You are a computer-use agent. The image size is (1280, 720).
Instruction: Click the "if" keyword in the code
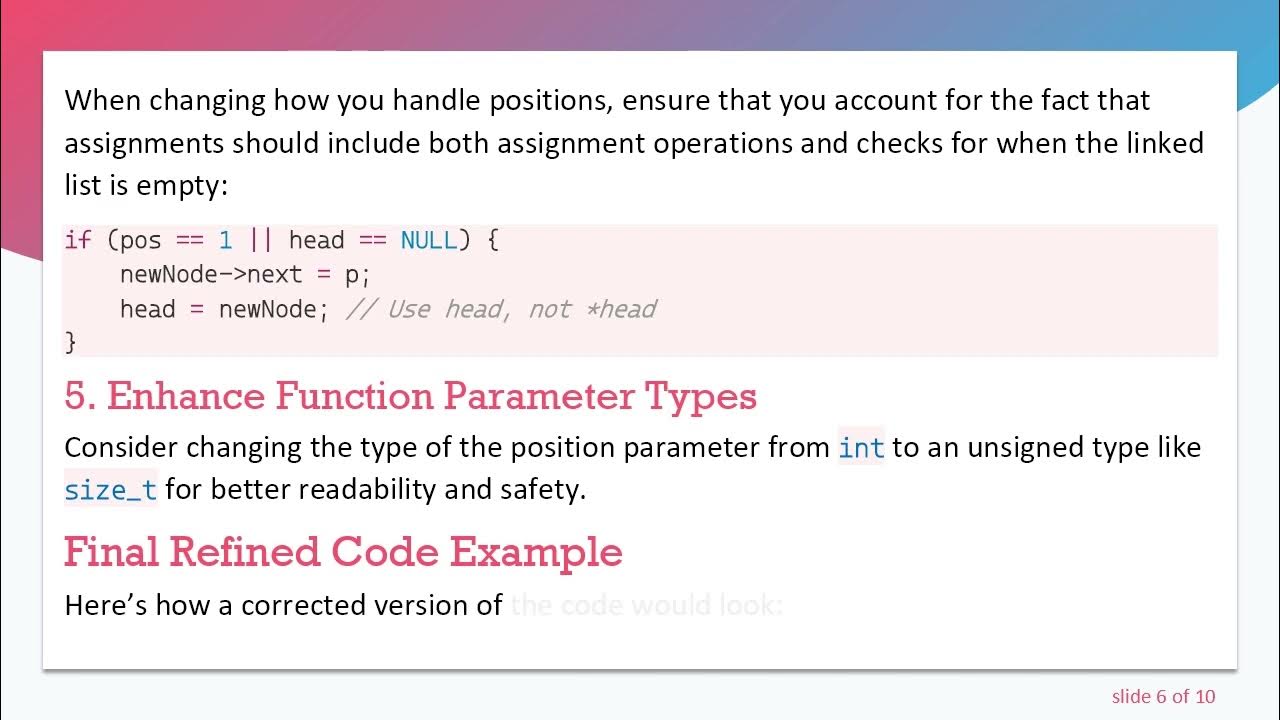[77, 241]
